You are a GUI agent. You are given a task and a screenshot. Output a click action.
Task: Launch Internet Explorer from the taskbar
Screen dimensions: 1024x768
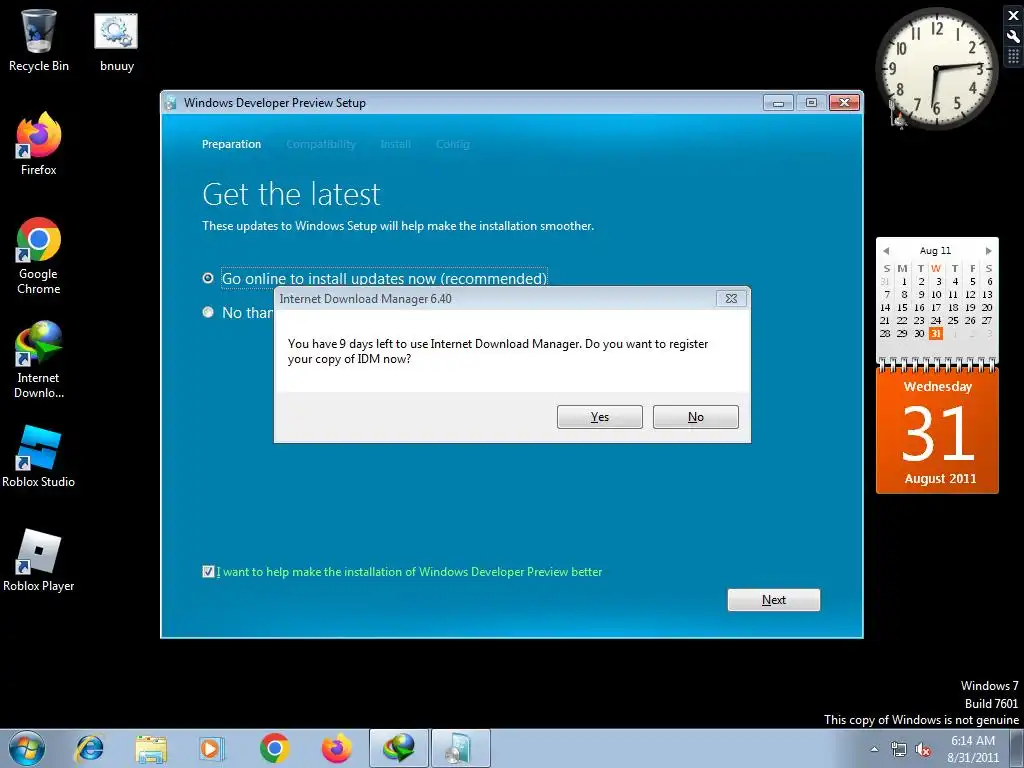(89, 748)
